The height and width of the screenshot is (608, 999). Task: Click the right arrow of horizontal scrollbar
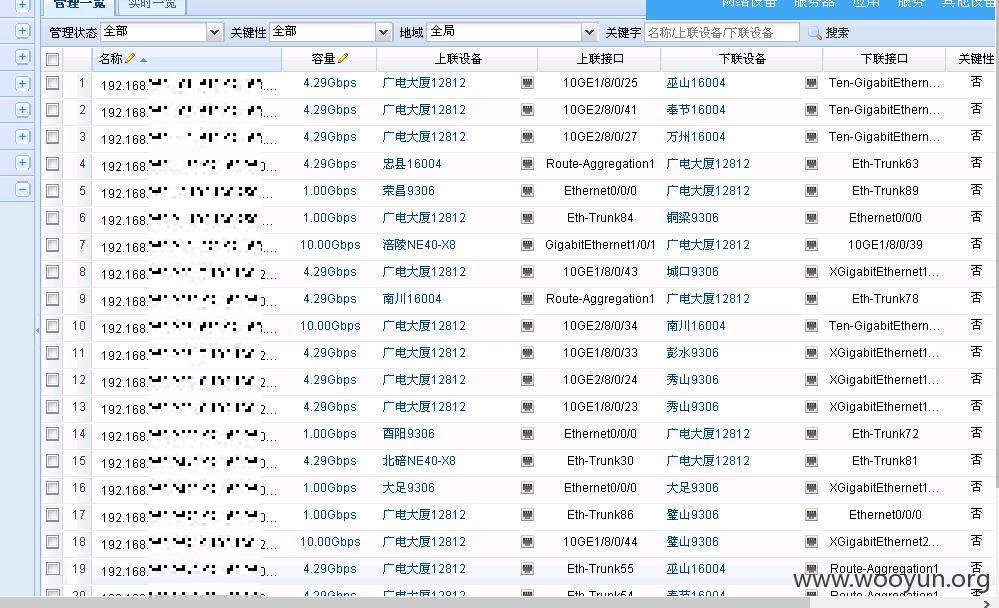(987, 603)
